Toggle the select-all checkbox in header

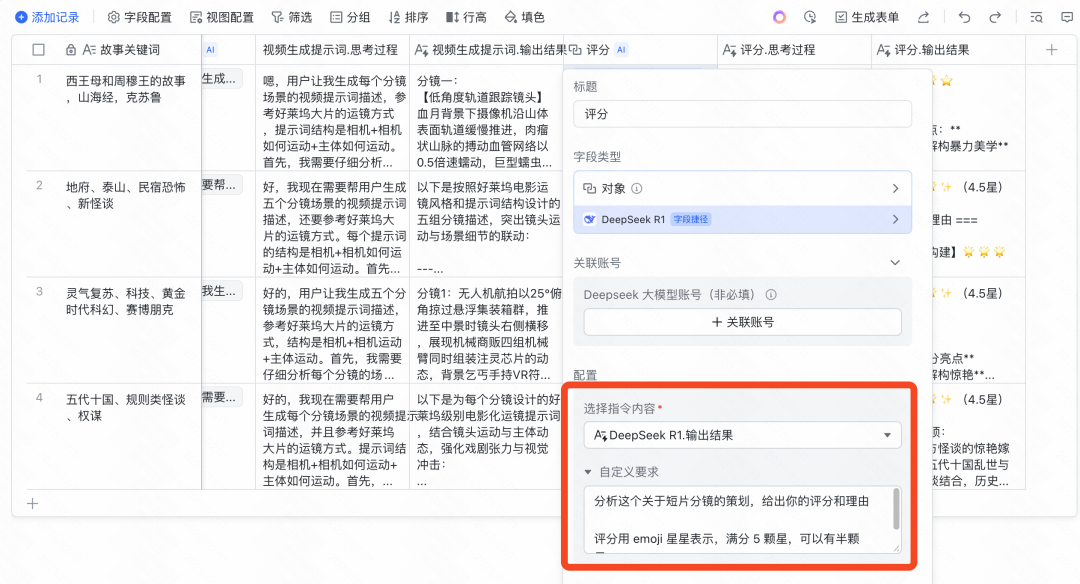click(x=39, y=50)
